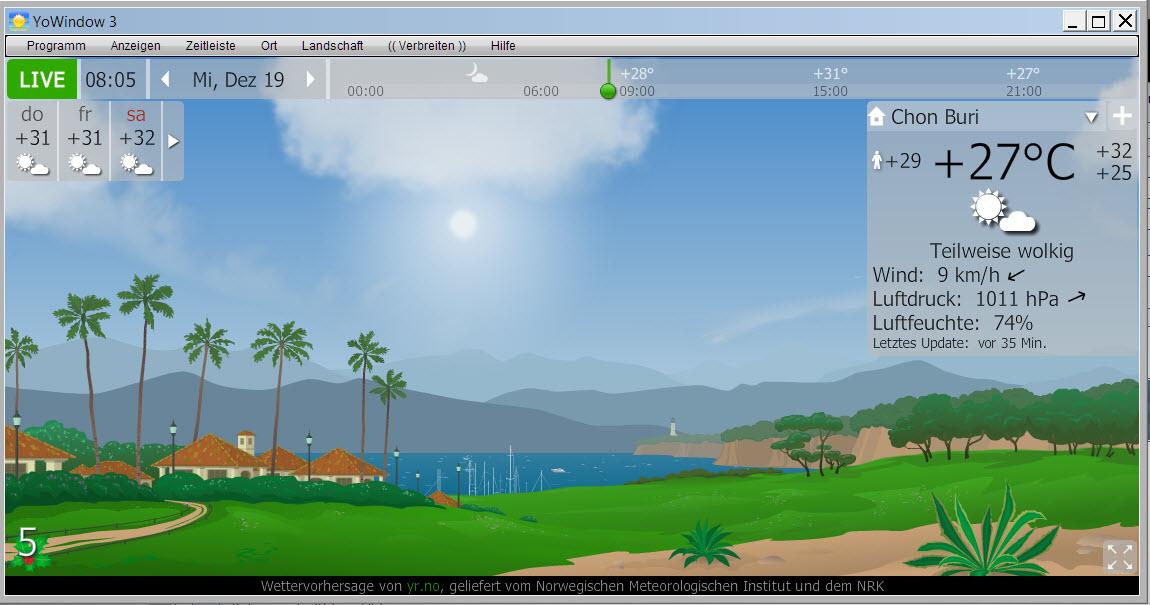1150x605 pixels.
Task: Click the green timeline marker handle
Action: pos(608,91)
